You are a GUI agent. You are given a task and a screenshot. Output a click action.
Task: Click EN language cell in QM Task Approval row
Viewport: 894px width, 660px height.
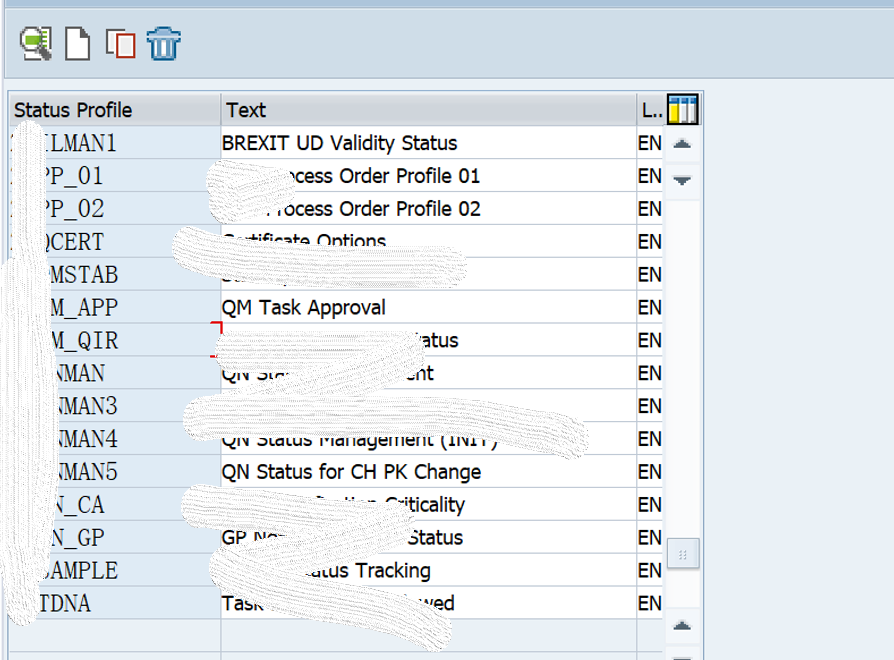point(650,308)
